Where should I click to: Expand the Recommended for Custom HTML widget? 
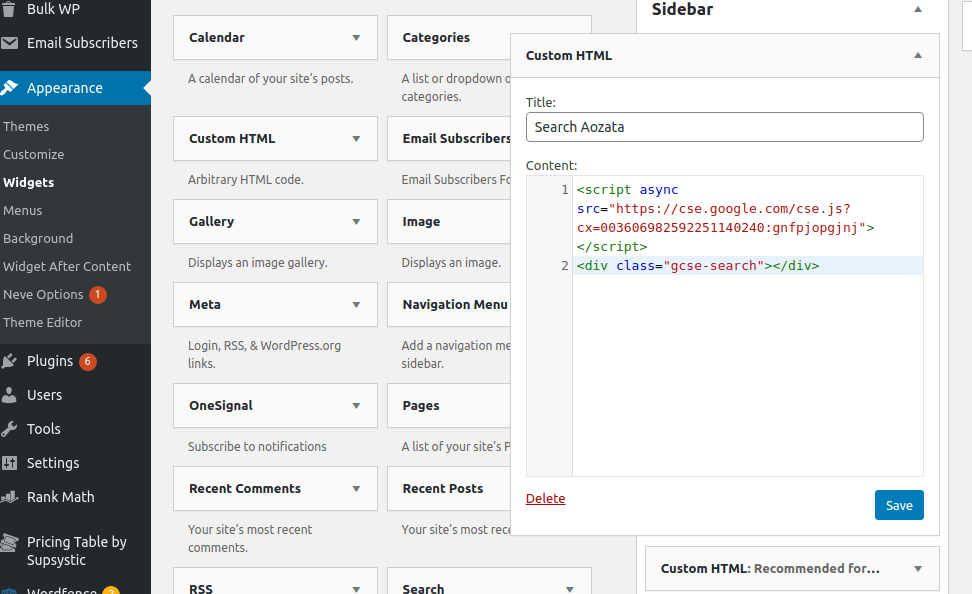click(917, 569)
